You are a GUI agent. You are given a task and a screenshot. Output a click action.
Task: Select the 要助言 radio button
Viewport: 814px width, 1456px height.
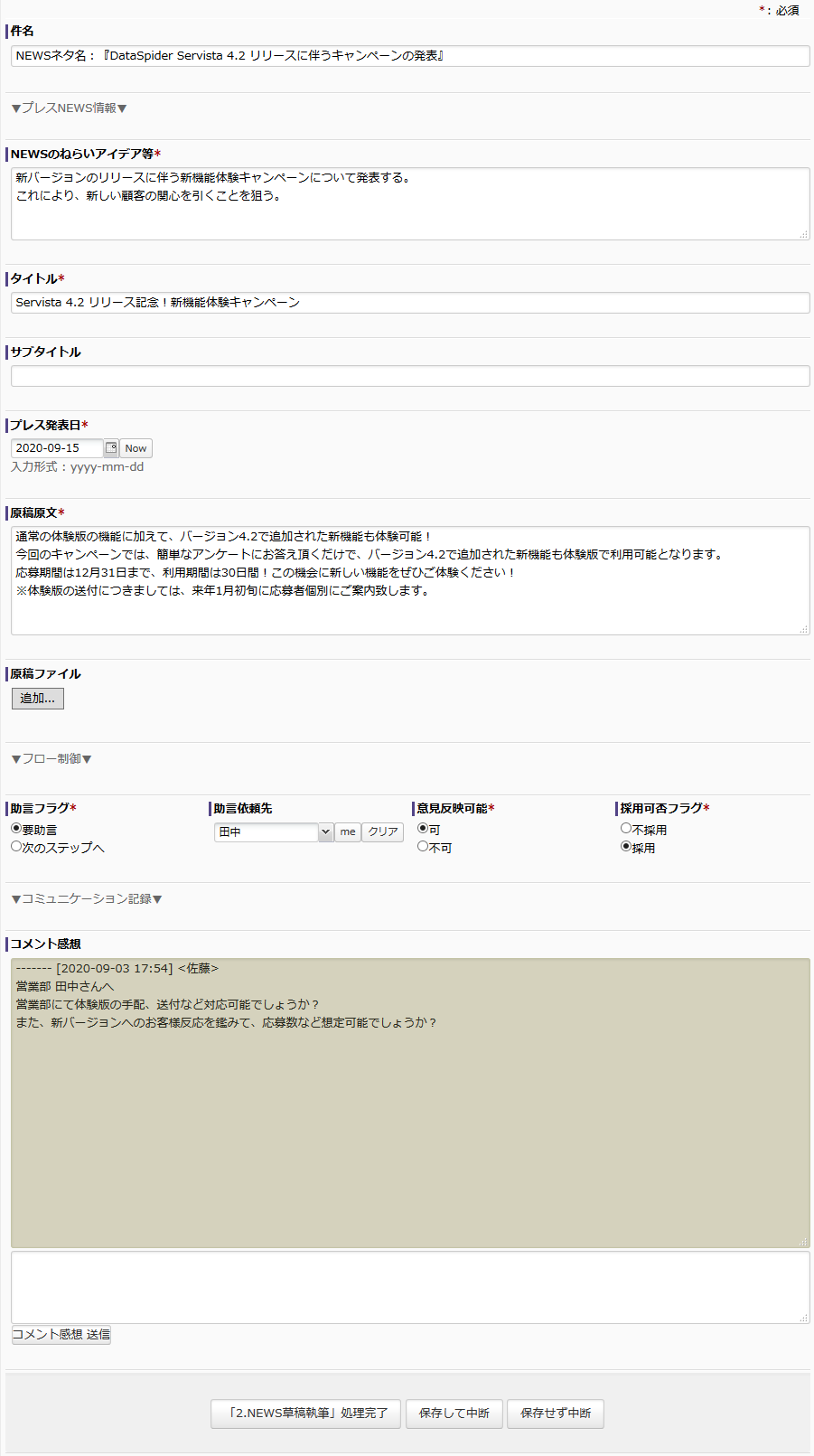[x=16, y=829]
